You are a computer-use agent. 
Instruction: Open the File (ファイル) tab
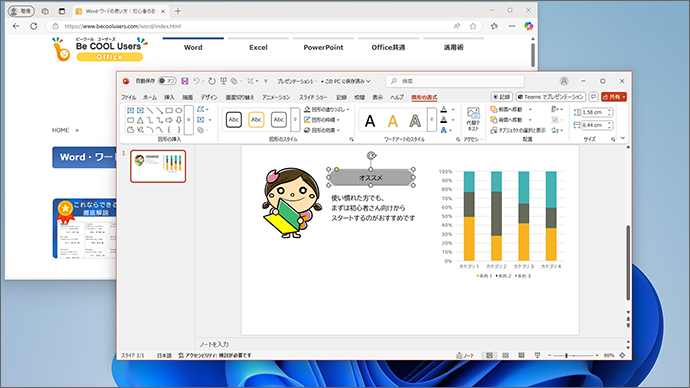pos(128,97)
